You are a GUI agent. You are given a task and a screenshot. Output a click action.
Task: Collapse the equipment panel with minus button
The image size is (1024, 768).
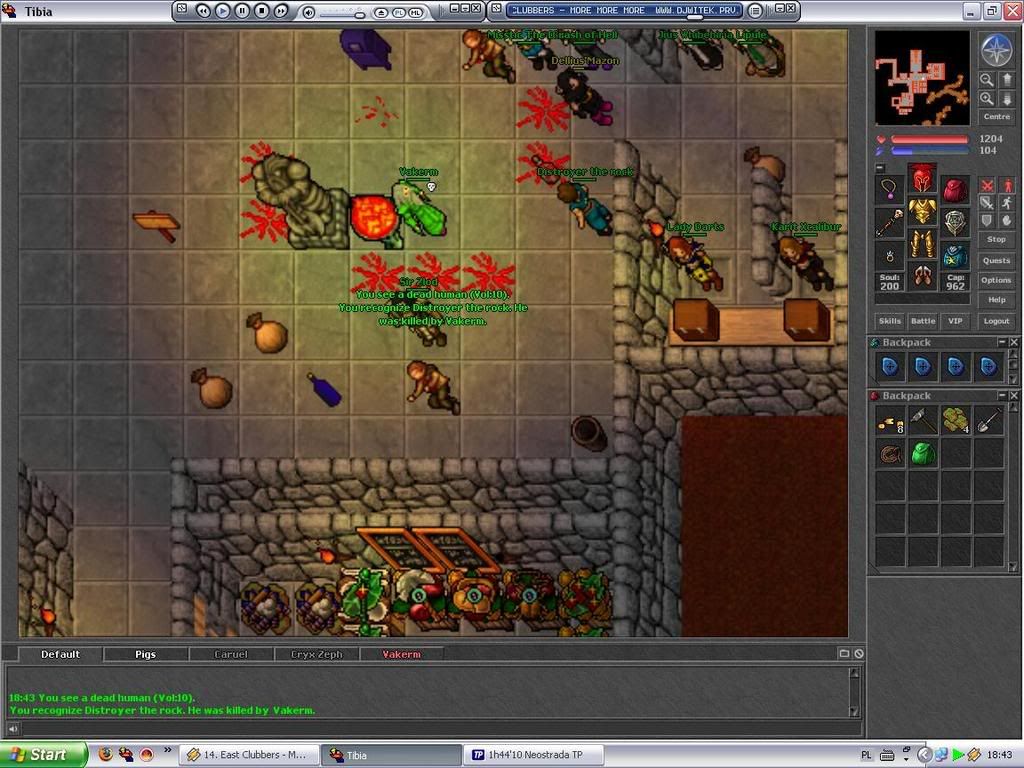(x=880, y=168)
